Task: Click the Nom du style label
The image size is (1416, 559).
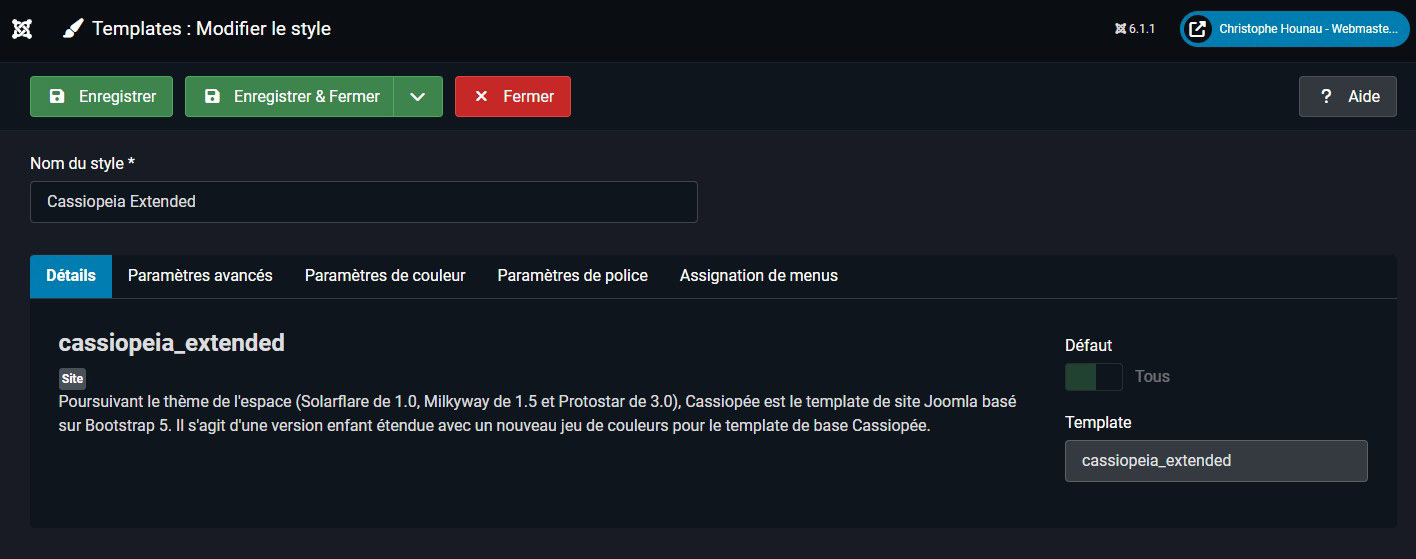Action: click(x=82, y=163)
